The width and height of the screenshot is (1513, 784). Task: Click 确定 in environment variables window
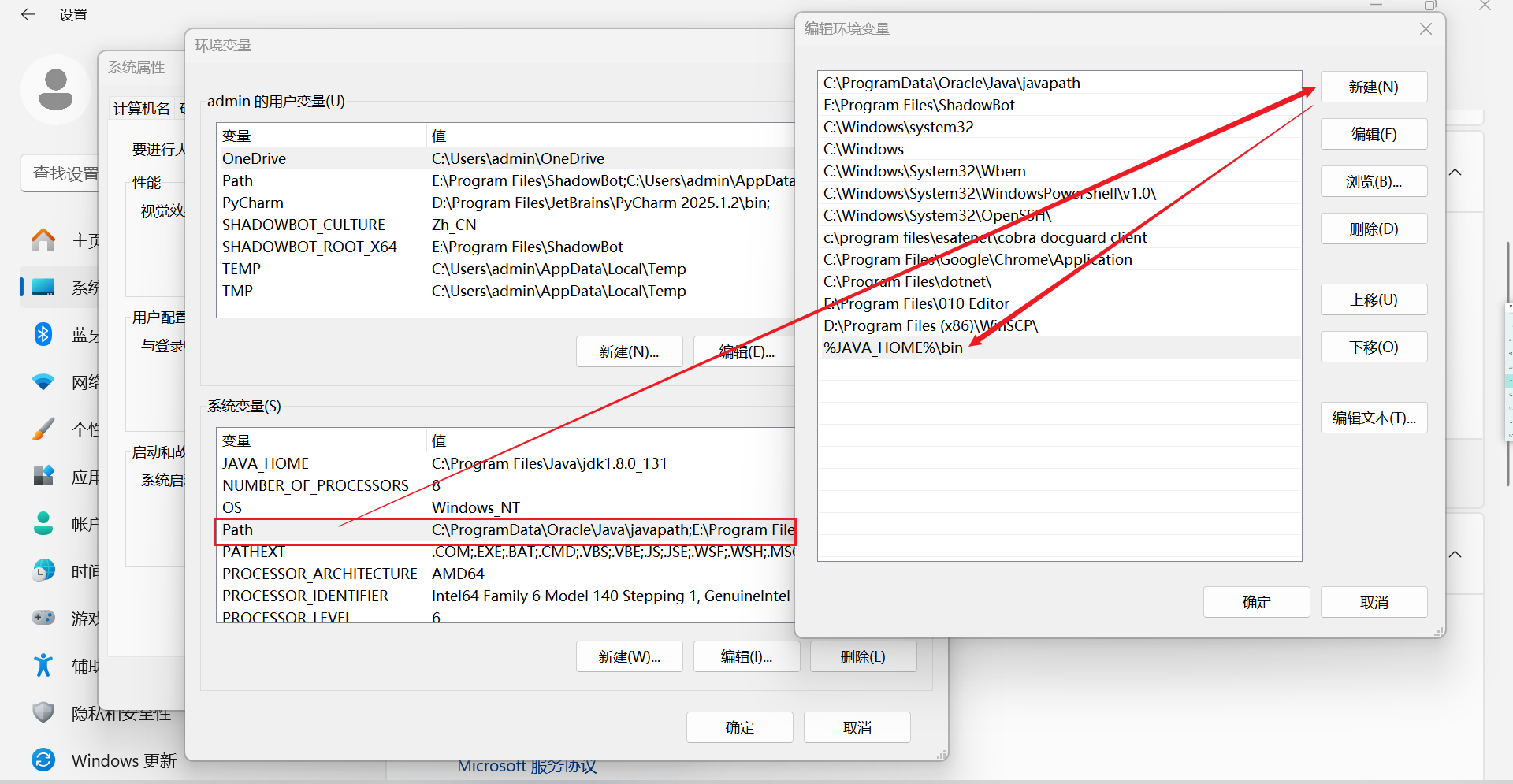[x=739, y=727]
